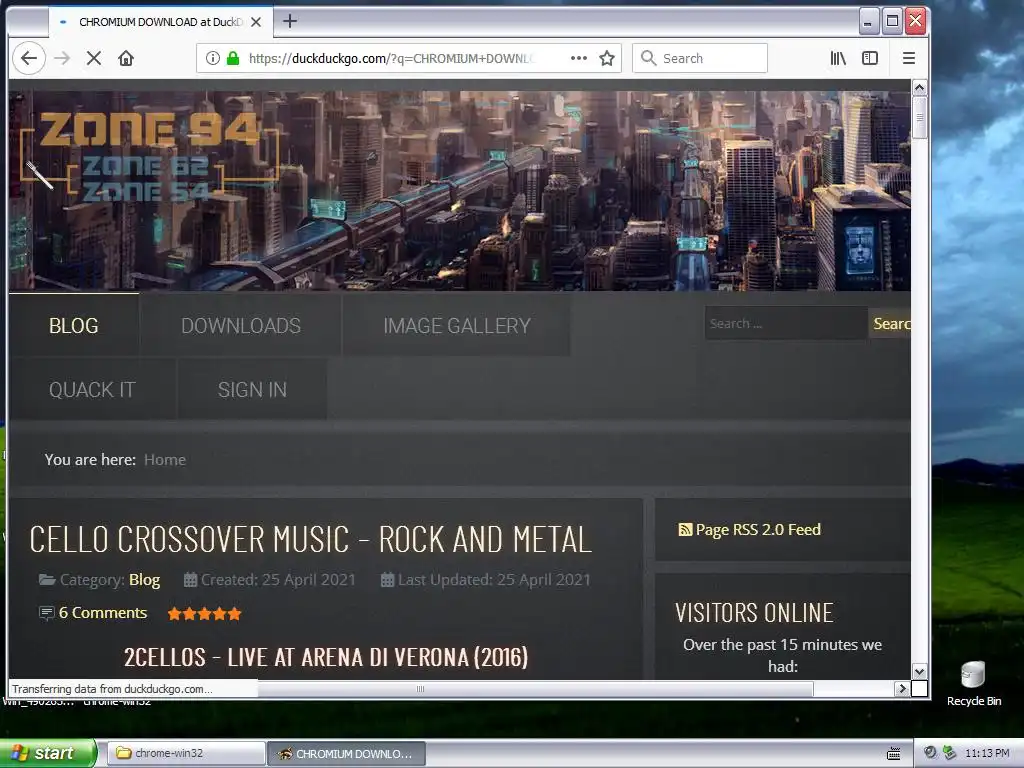Click the yellow website Search button
The width and height of the screenshot is (1024, 768).
click(x=890, y=323)
